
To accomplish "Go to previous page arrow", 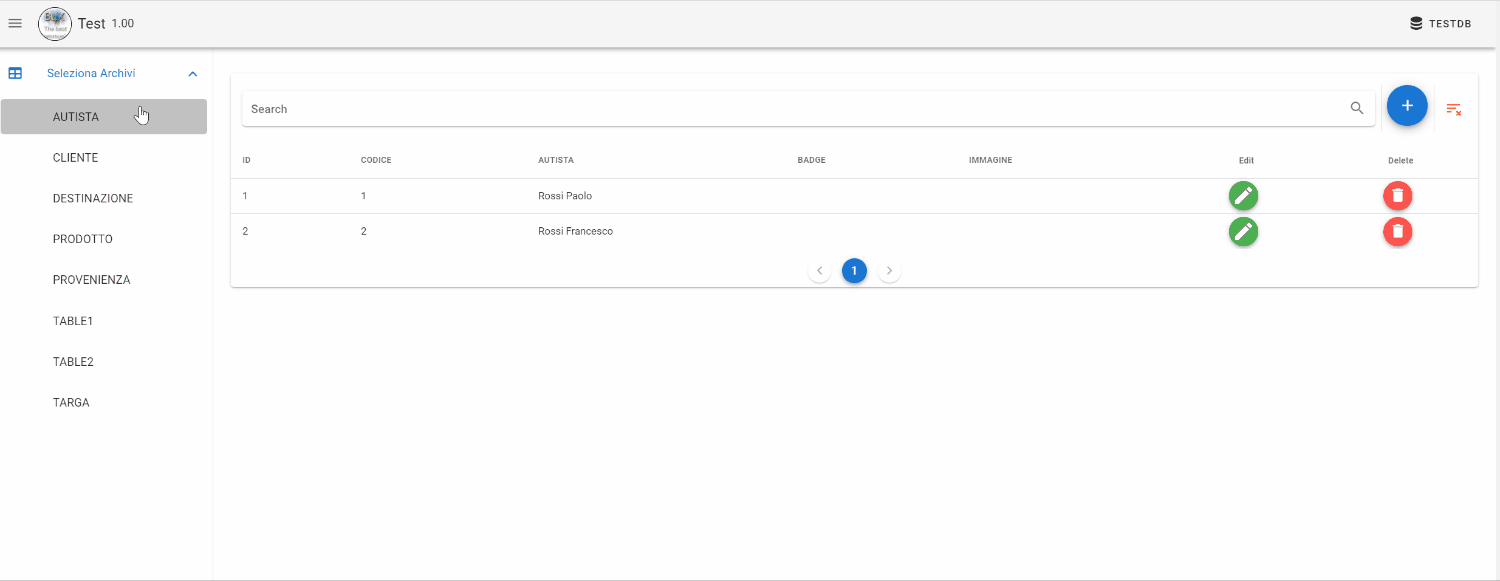I will (820, 271).
